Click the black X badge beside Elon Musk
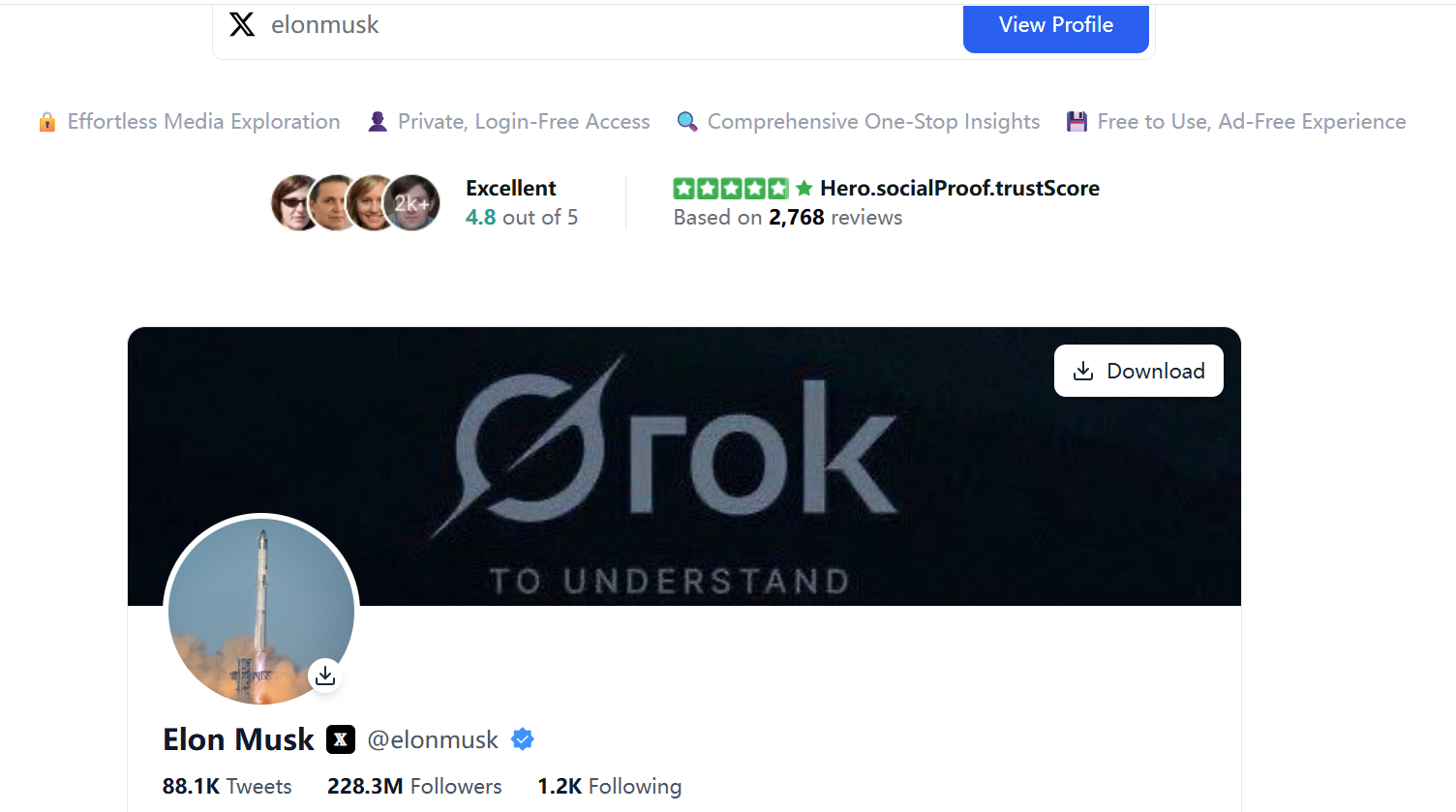This screenshot has height=812, width=1456. click(341, 739)
